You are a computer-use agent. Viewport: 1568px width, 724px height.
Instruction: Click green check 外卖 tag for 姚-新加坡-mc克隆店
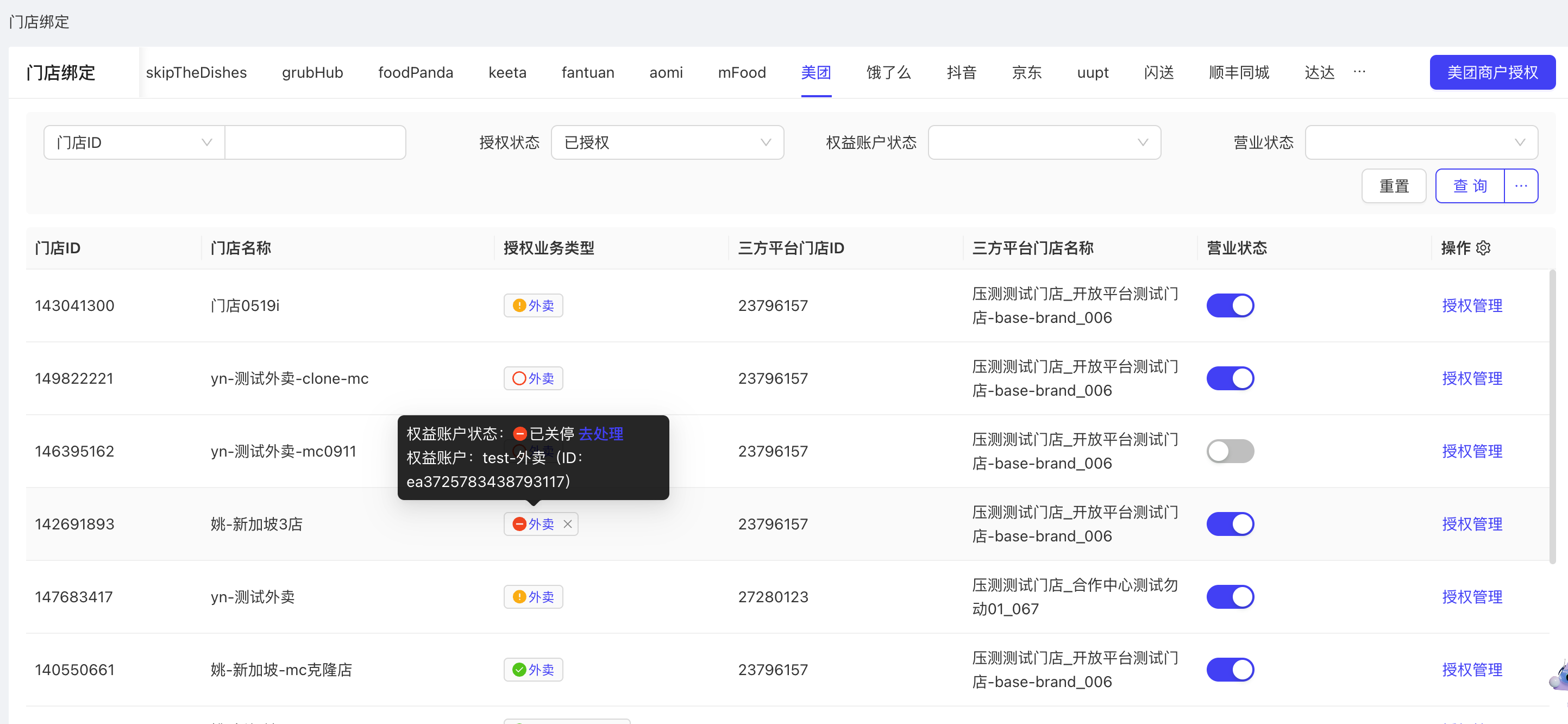click(x=533, y=670)
